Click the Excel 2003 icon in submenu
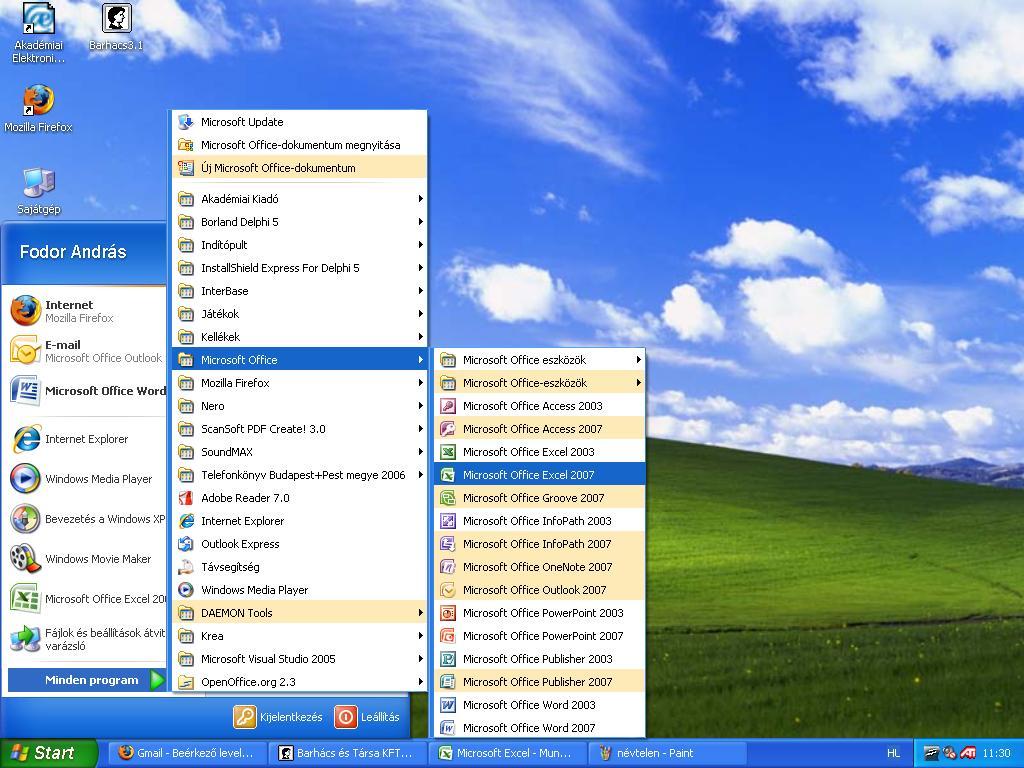The image size is (1024, 768). pos(448,452)
